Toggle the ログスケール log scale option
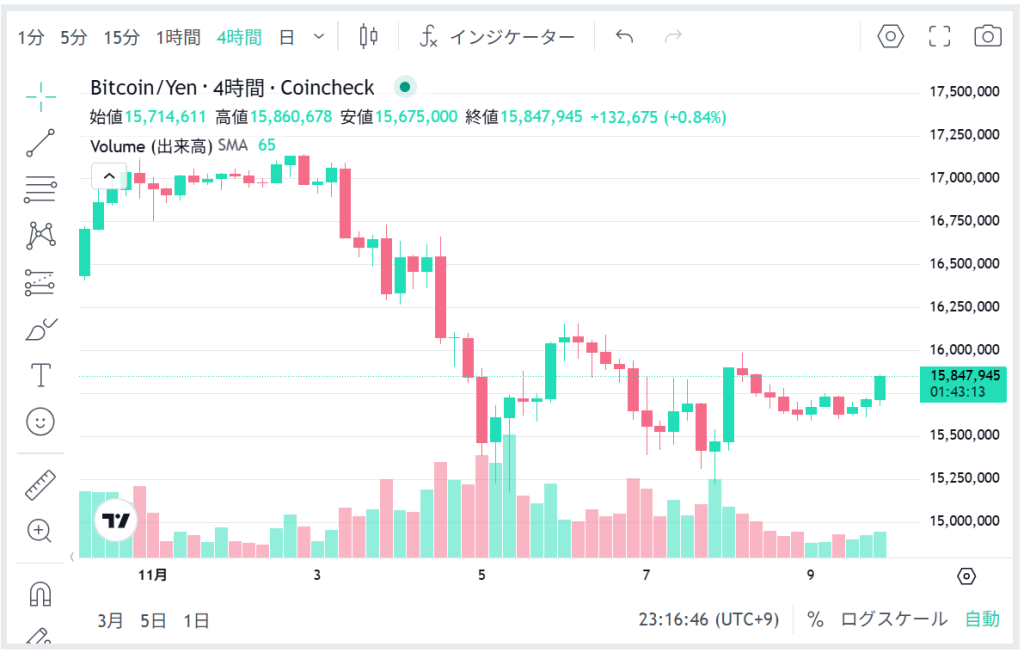 click(893, 619)
